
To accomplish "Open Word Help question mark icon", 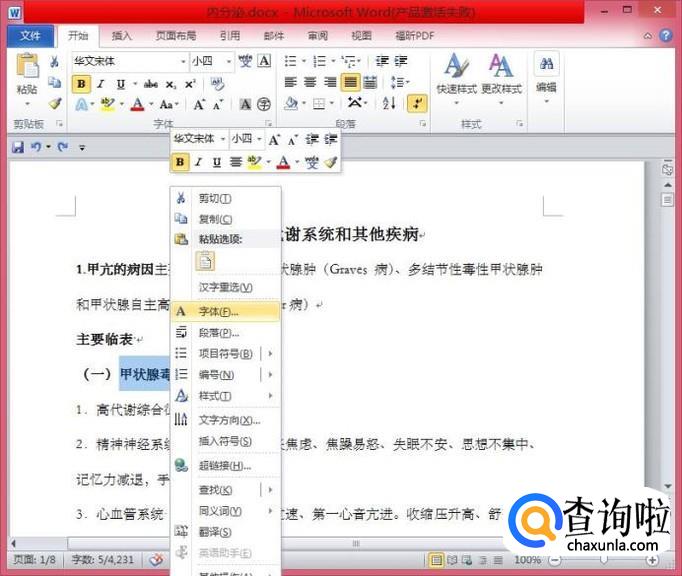I will point(666,36).
